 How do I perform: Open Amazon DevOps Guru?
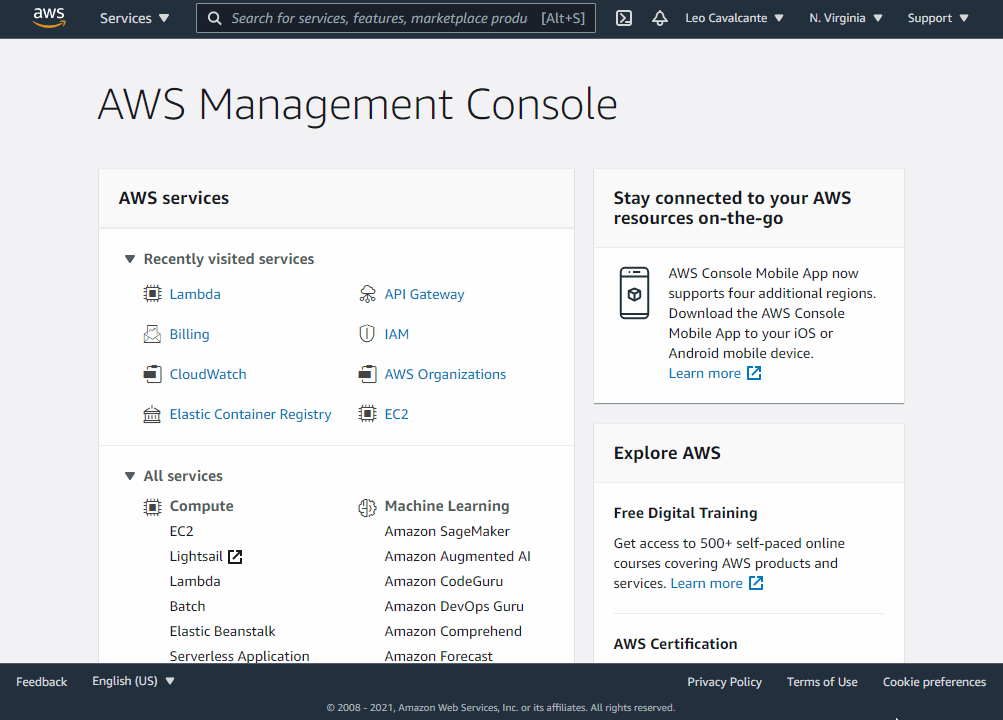454,606
